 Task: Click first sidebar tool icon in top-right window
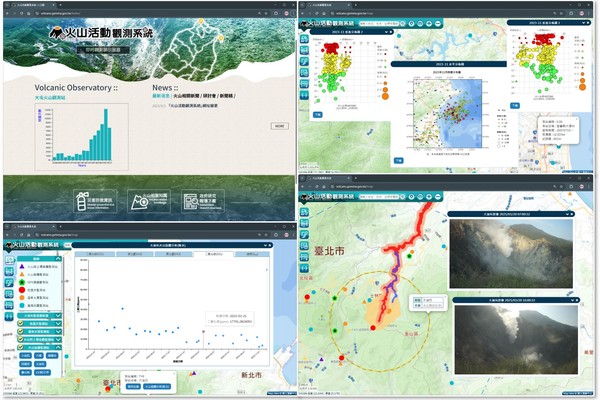[304, 39]
